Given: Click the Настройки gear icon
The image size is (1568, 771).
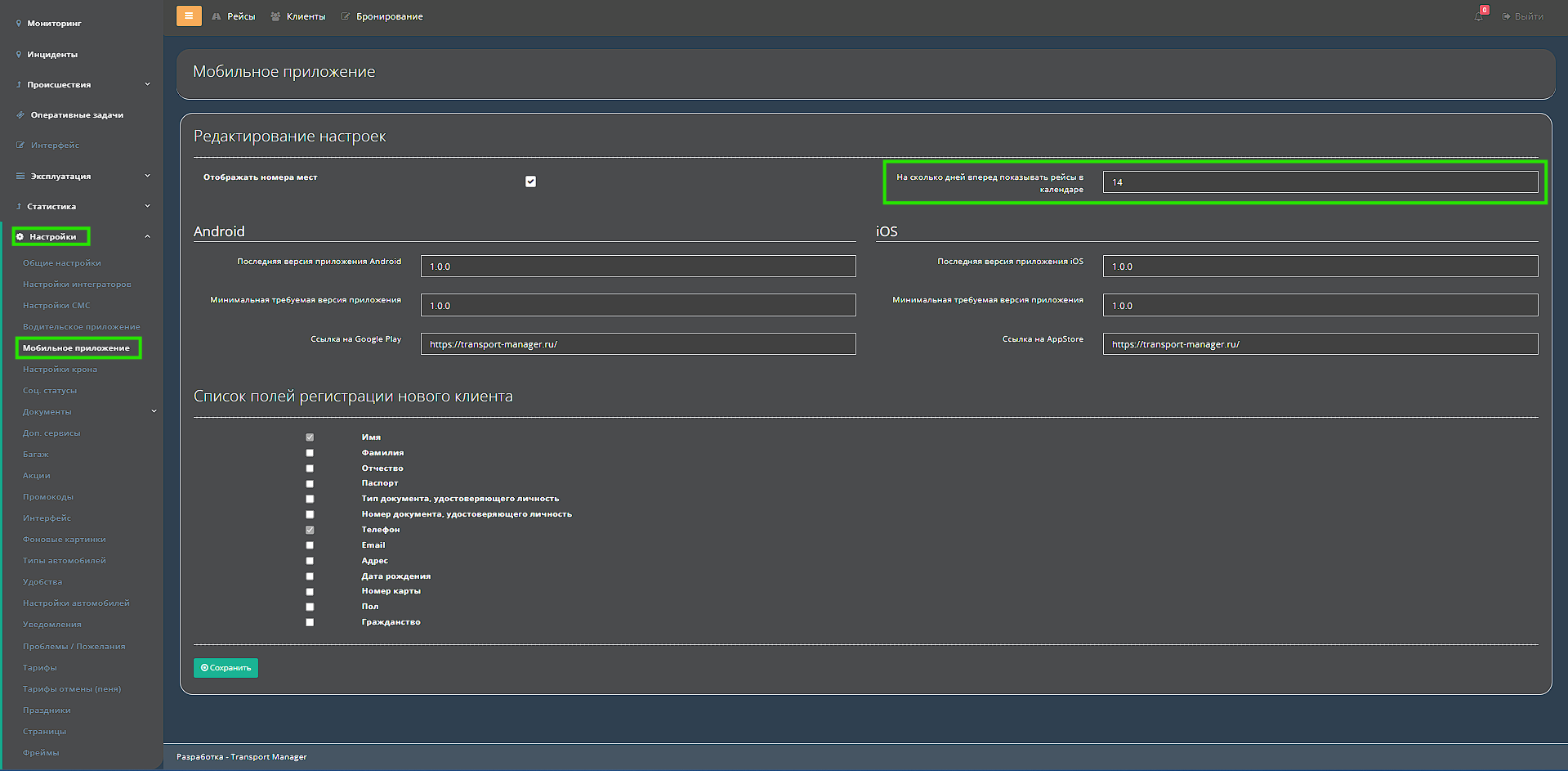Looking at the screenshot, I should [x=20, y=236].
